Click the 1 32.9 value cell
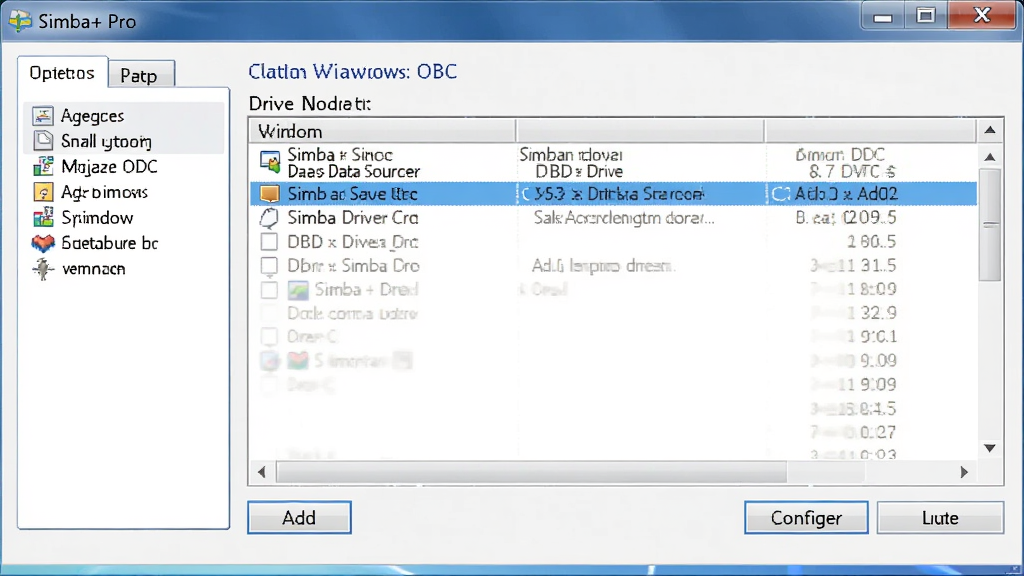Viewport: 1024px width, 576px height. 871,313
